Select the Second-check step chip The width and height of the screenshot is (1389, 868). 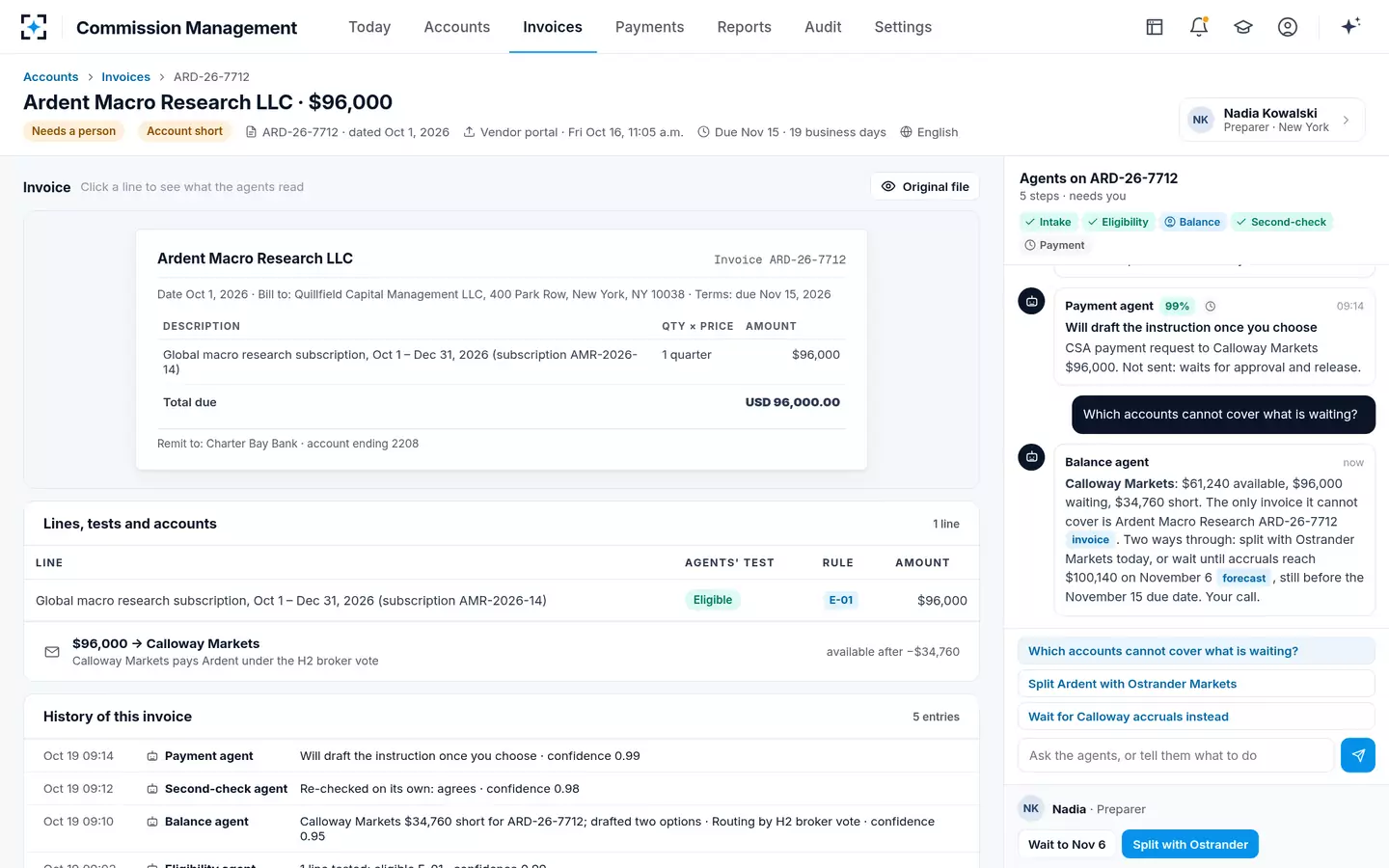[x=1281, y=222]
